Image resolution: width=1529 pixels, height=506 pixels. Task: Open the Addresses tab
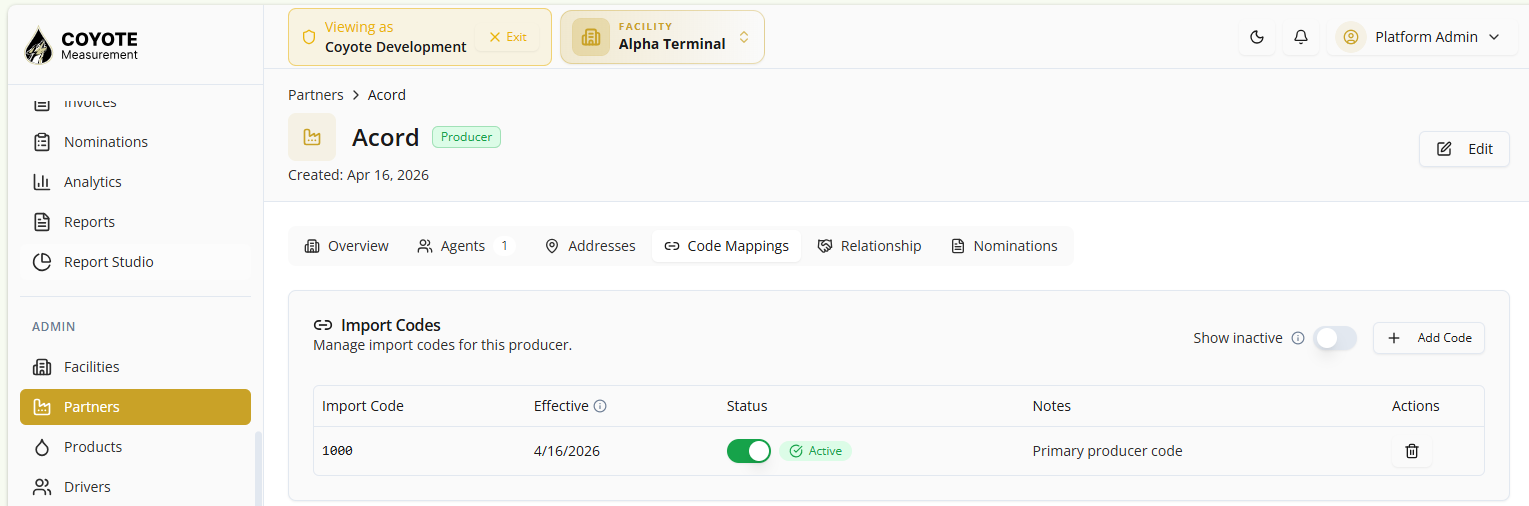pos(590,246)
